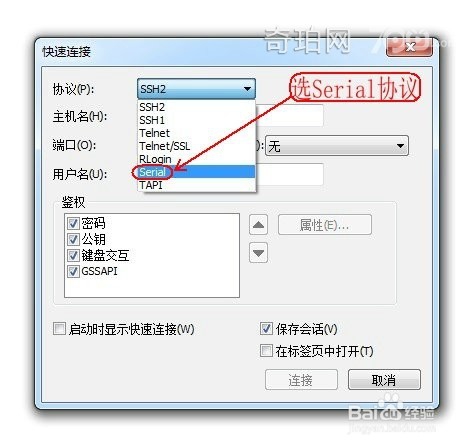Collapse the SSH2 protocol combo box arrow
This screenshot has width=465, height=446.
[x=247, y=89]
